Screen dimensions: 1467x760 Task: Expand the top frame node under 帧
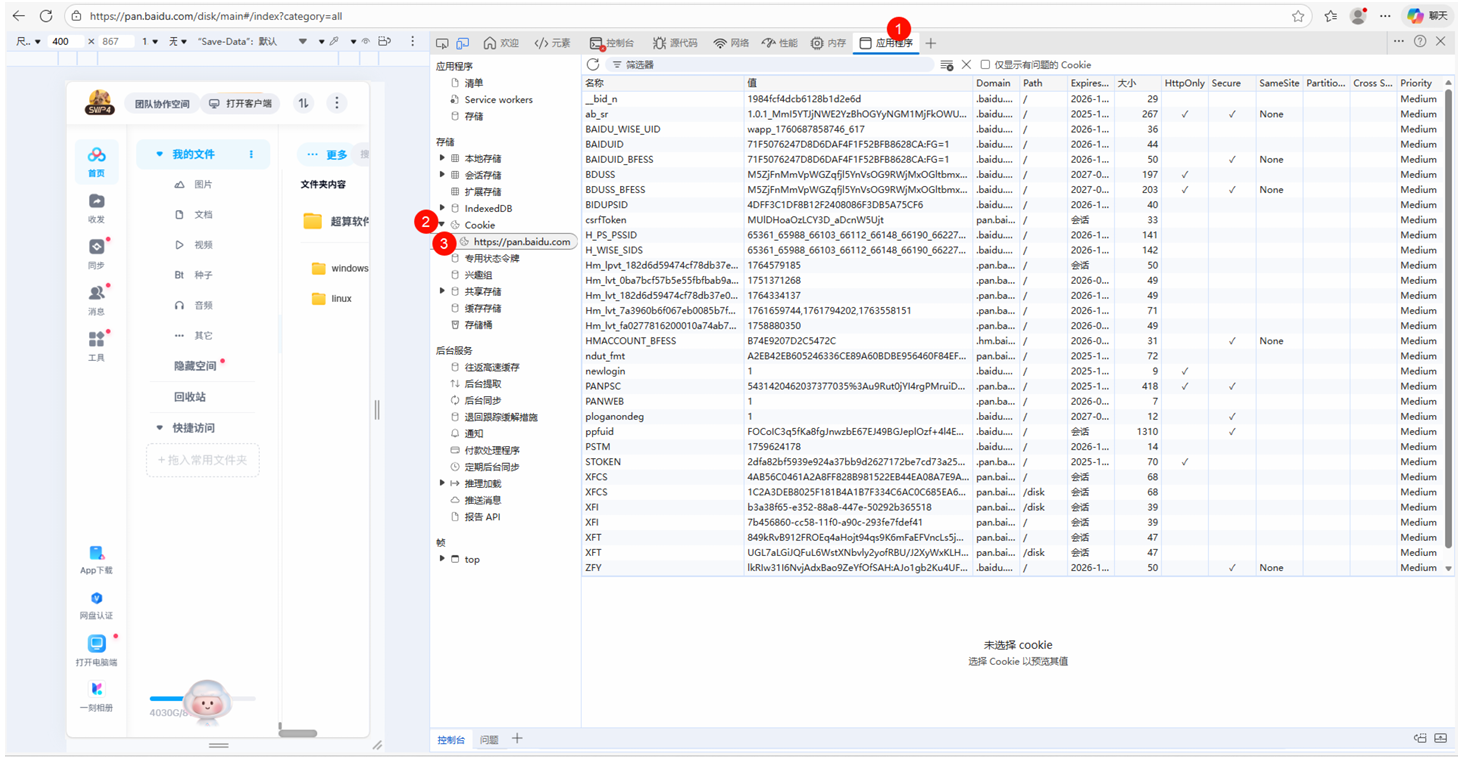click(441, 559)
